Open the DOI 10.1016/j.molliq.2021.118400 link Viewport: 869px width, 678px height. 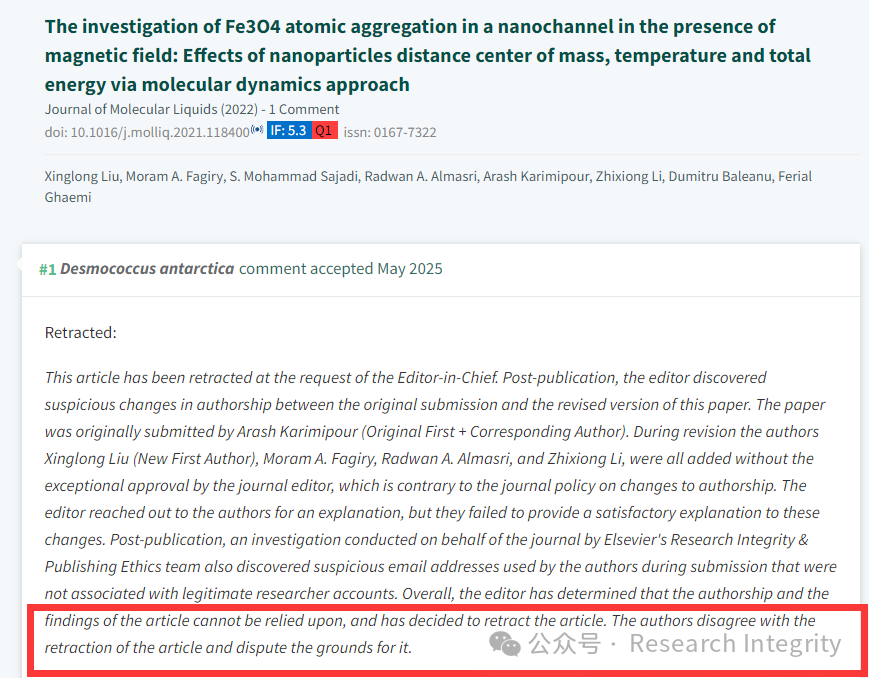point(147,132)
